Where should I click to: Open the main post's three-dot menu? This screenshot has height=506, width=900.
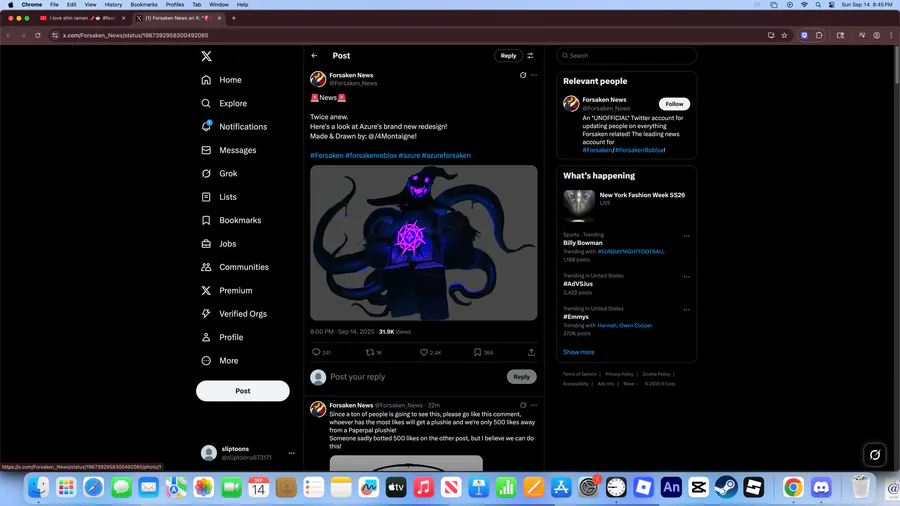tap(534, 75)
